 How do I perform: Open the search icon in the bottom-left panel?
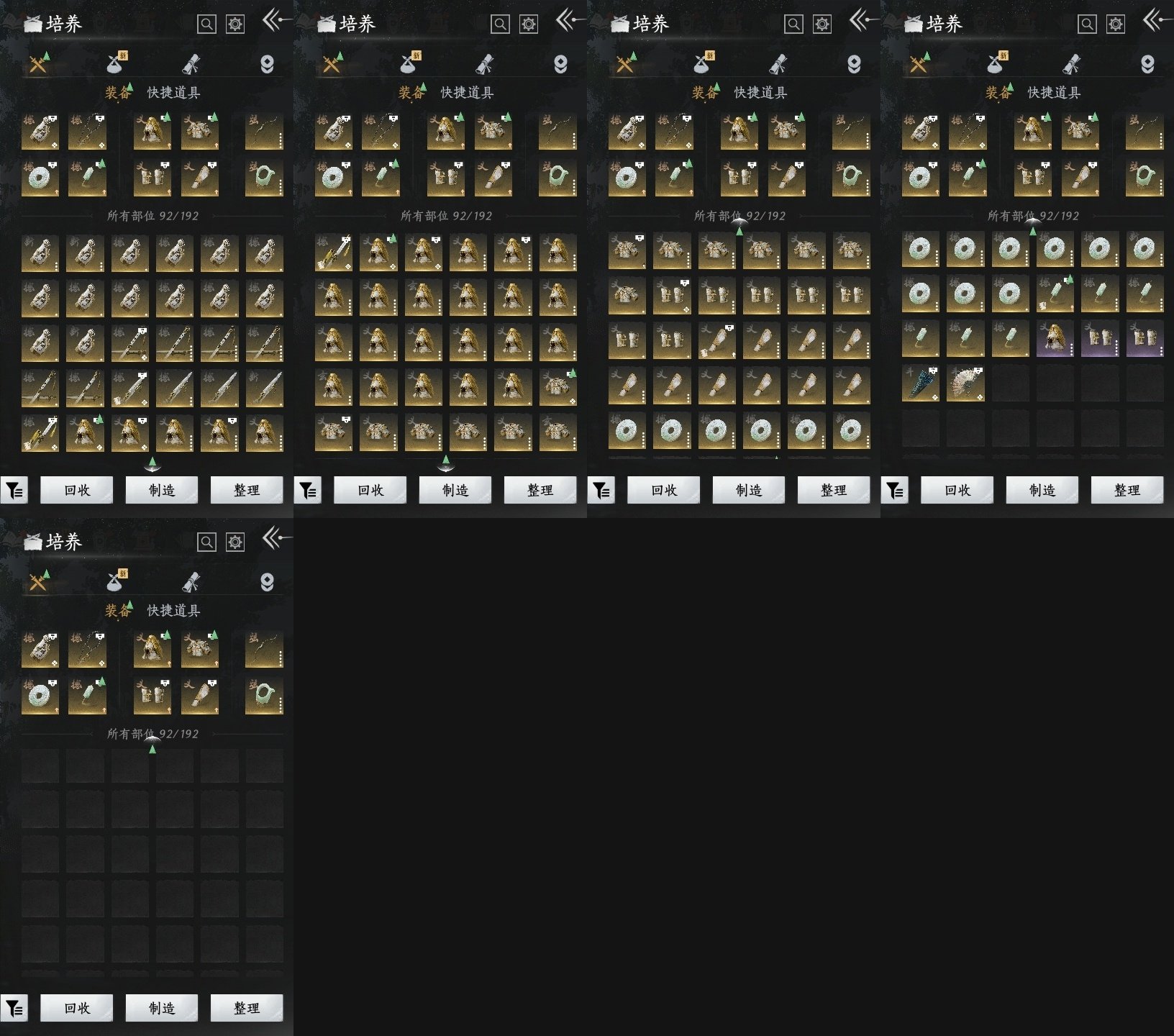pos(206,542)
